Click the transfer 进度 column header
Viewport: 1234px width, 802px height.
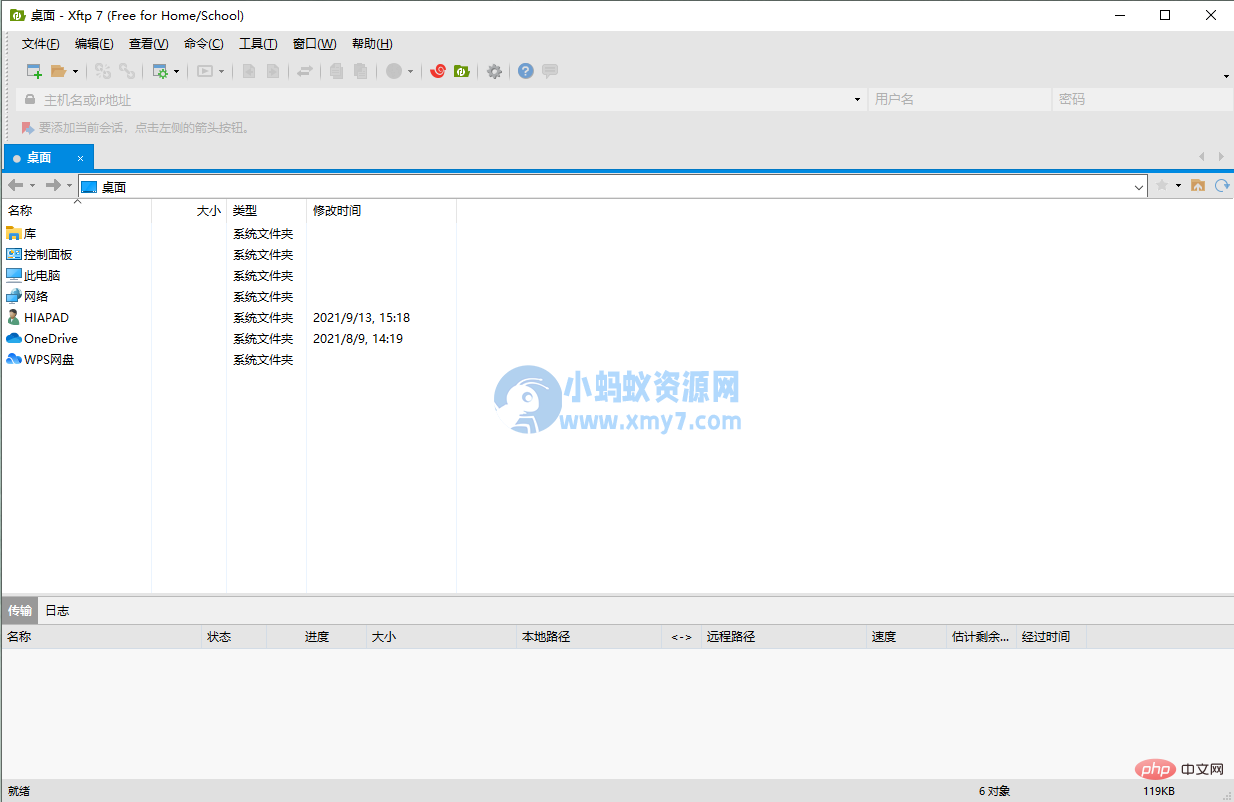(316, 636)
